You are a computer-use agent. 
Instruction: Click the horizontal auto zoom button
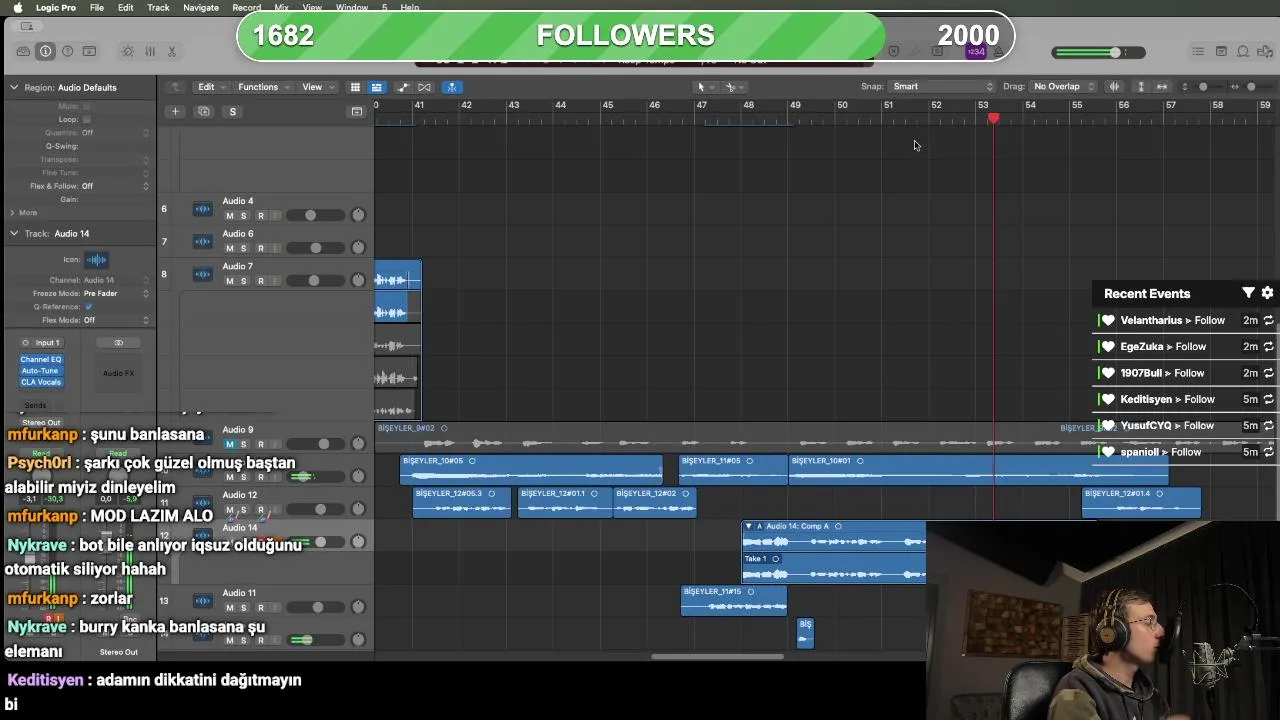pyautogui.click(x=1162, y=87)
